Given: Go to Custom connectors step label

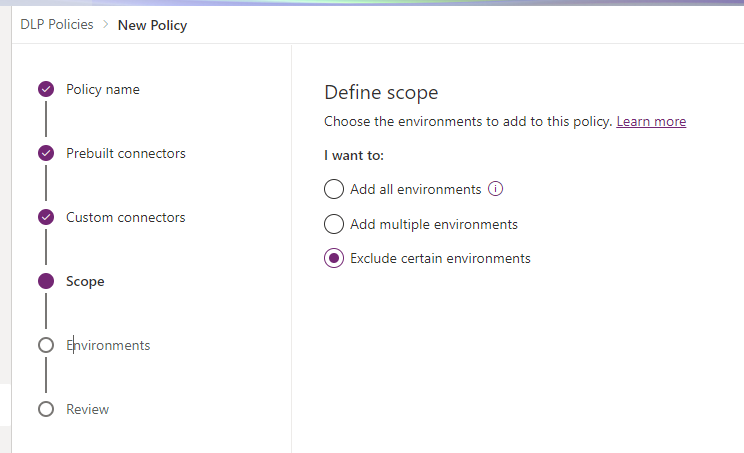Looking at the screenshot, I should [126, 217].
